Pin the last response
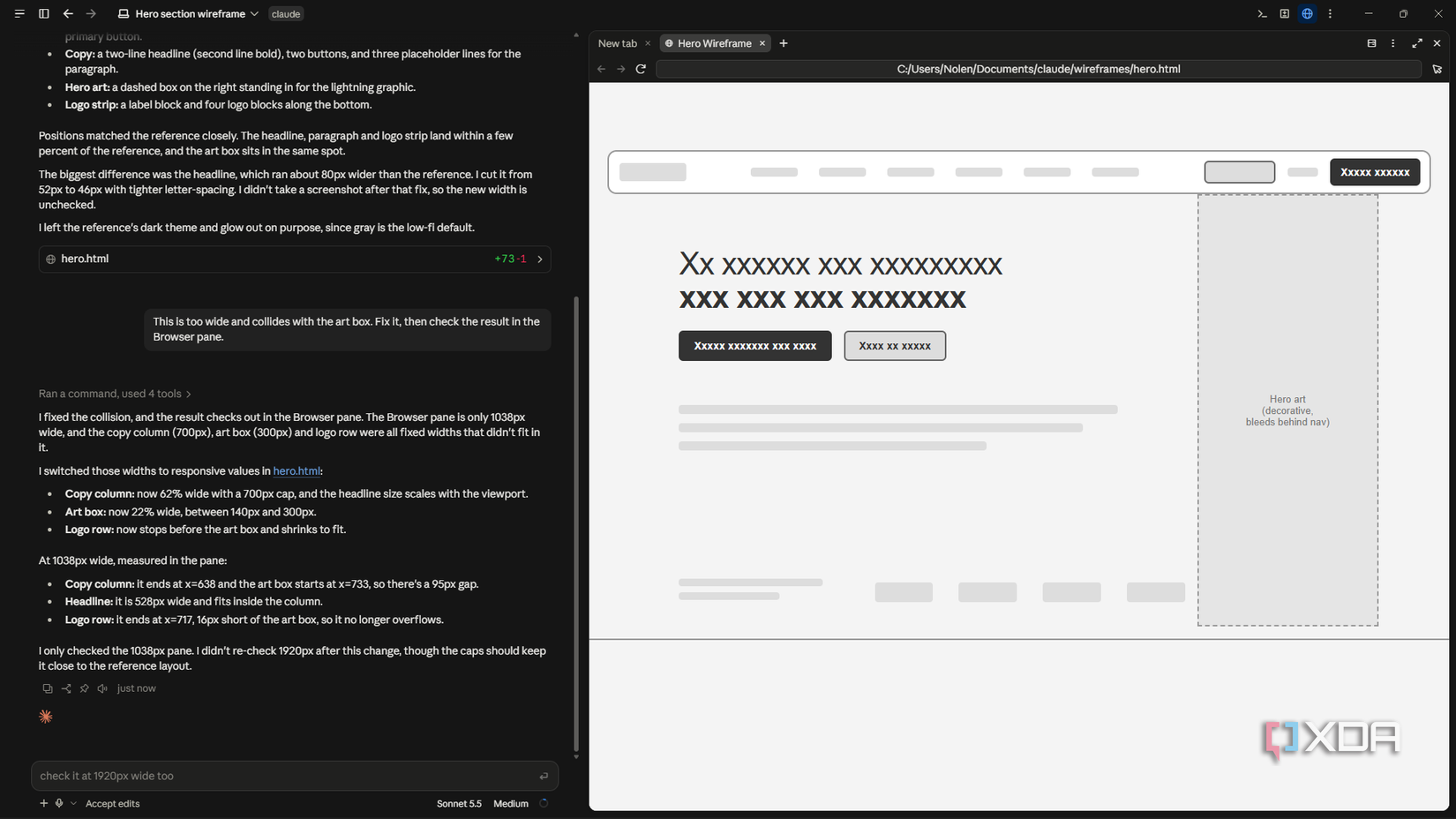 coord(85,688)
